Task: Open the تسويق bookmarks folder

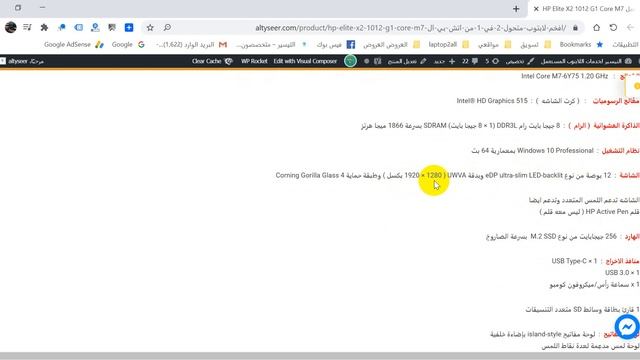Action: (536, 44)
